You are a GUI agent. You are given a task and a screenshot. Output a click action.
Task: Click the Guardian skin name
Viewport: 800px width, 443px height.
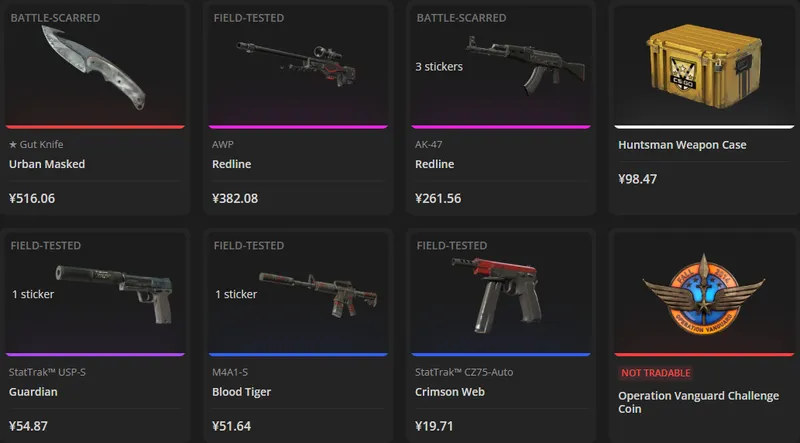tap(33, 392)
